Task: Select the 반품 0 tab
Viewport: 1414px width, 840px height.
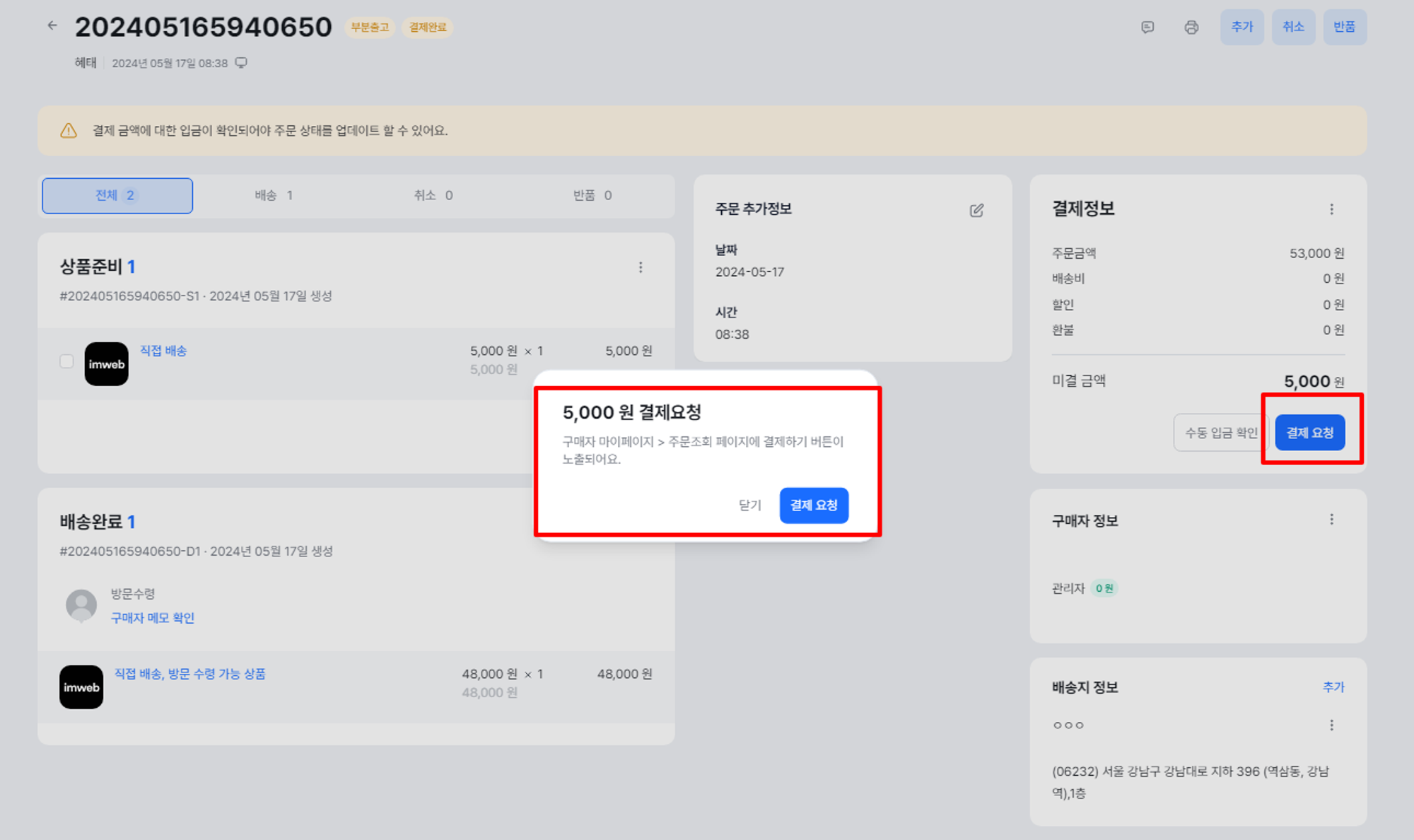Action: (592, 195)
